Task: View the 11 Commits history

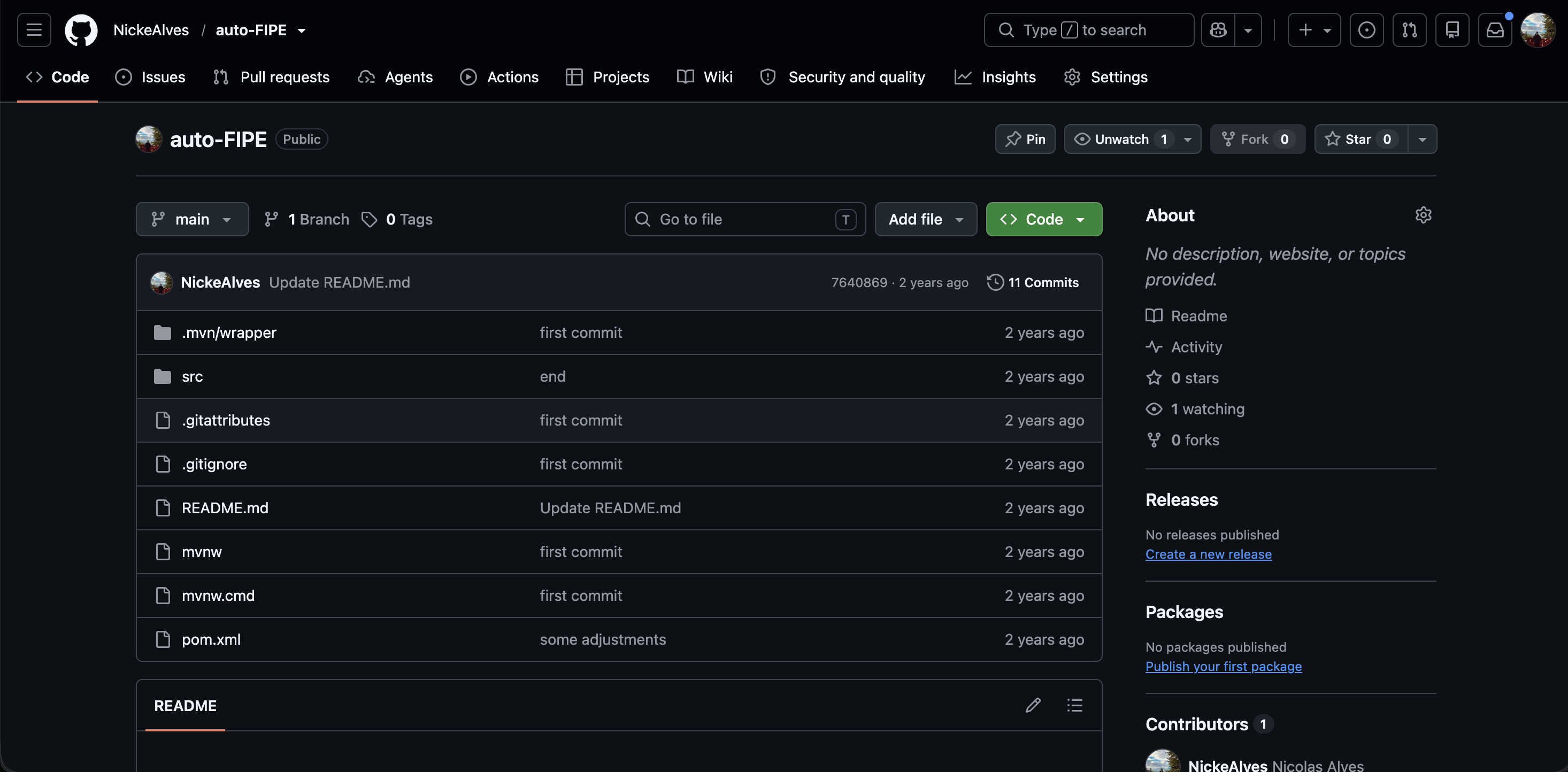Action: (1033, 282)
